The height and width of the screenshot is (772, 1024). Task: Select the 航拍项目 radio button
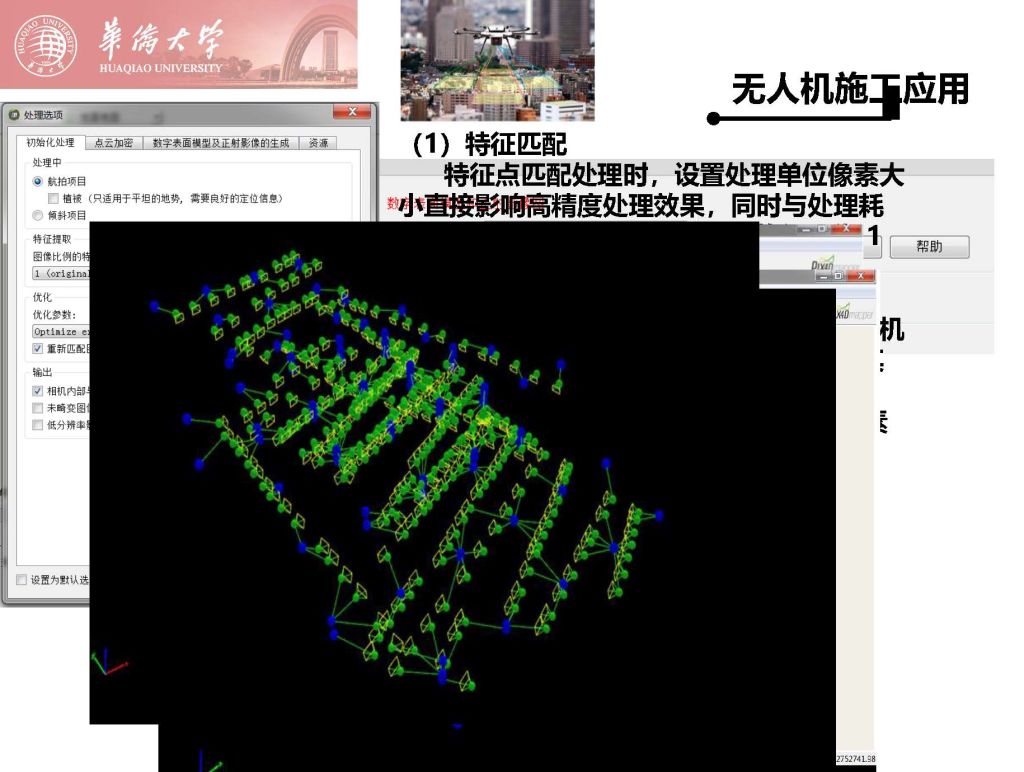point(38,181)
